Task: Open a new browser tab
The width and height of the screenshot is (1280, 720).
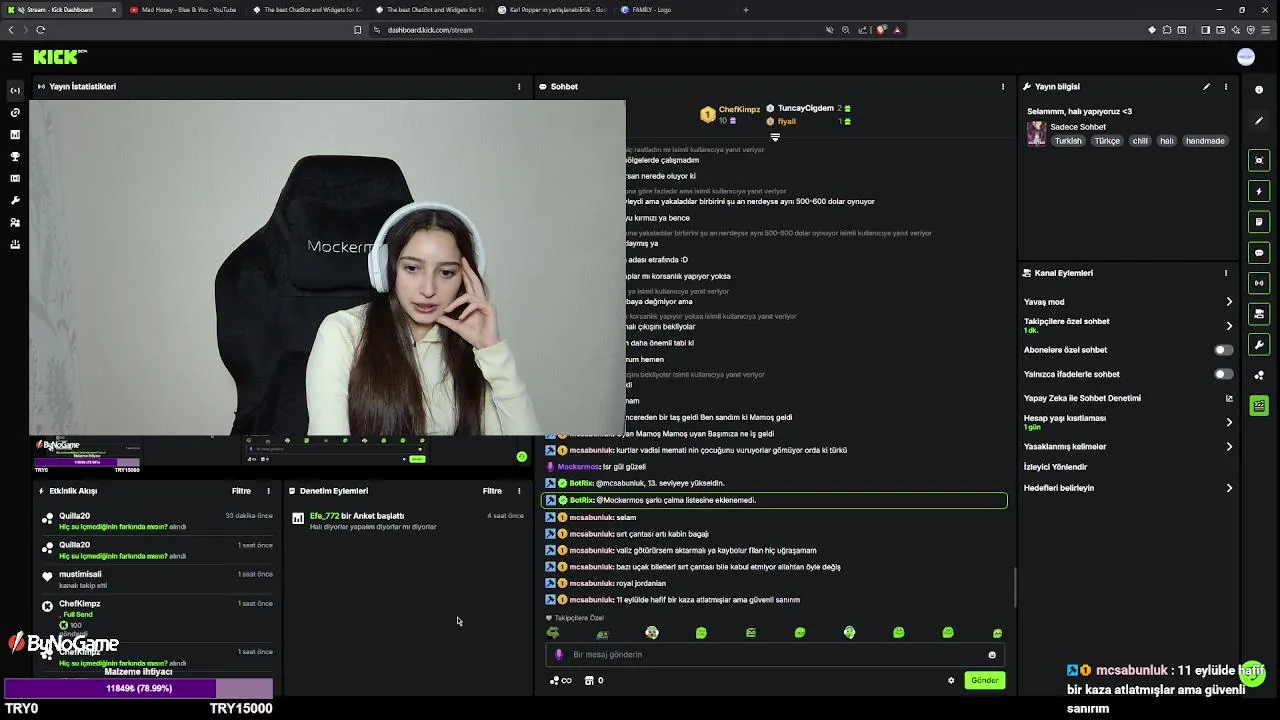Action: pyautogui.click(x=746, y=10)
